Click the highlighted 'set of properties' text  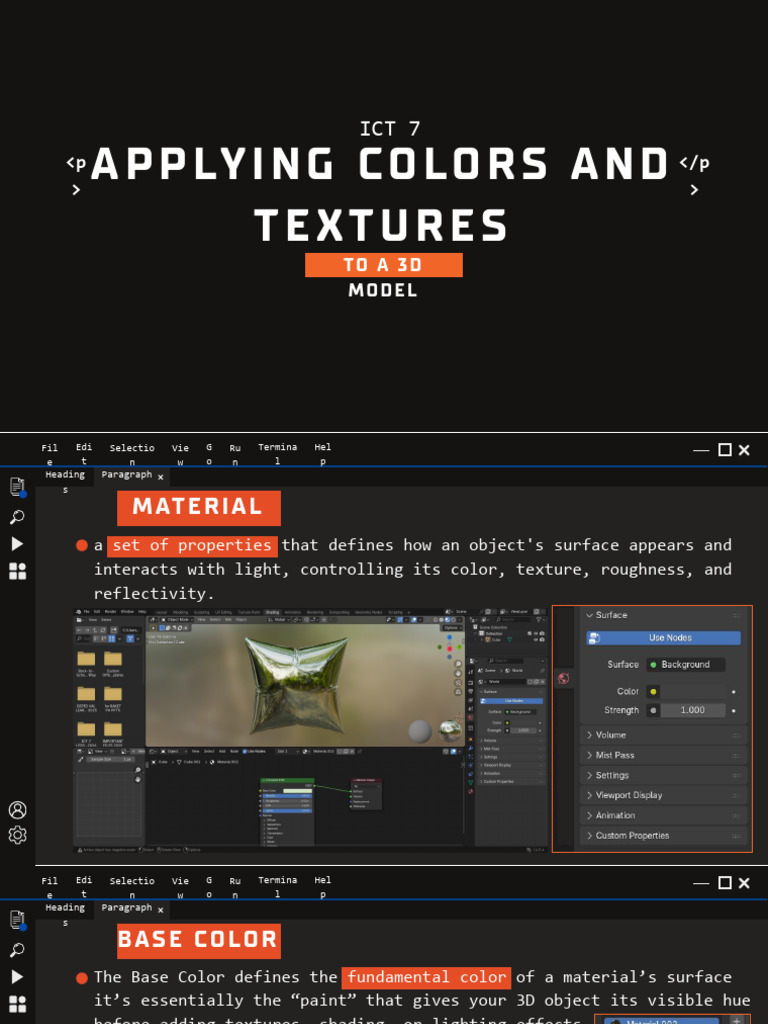pos(193,545)
